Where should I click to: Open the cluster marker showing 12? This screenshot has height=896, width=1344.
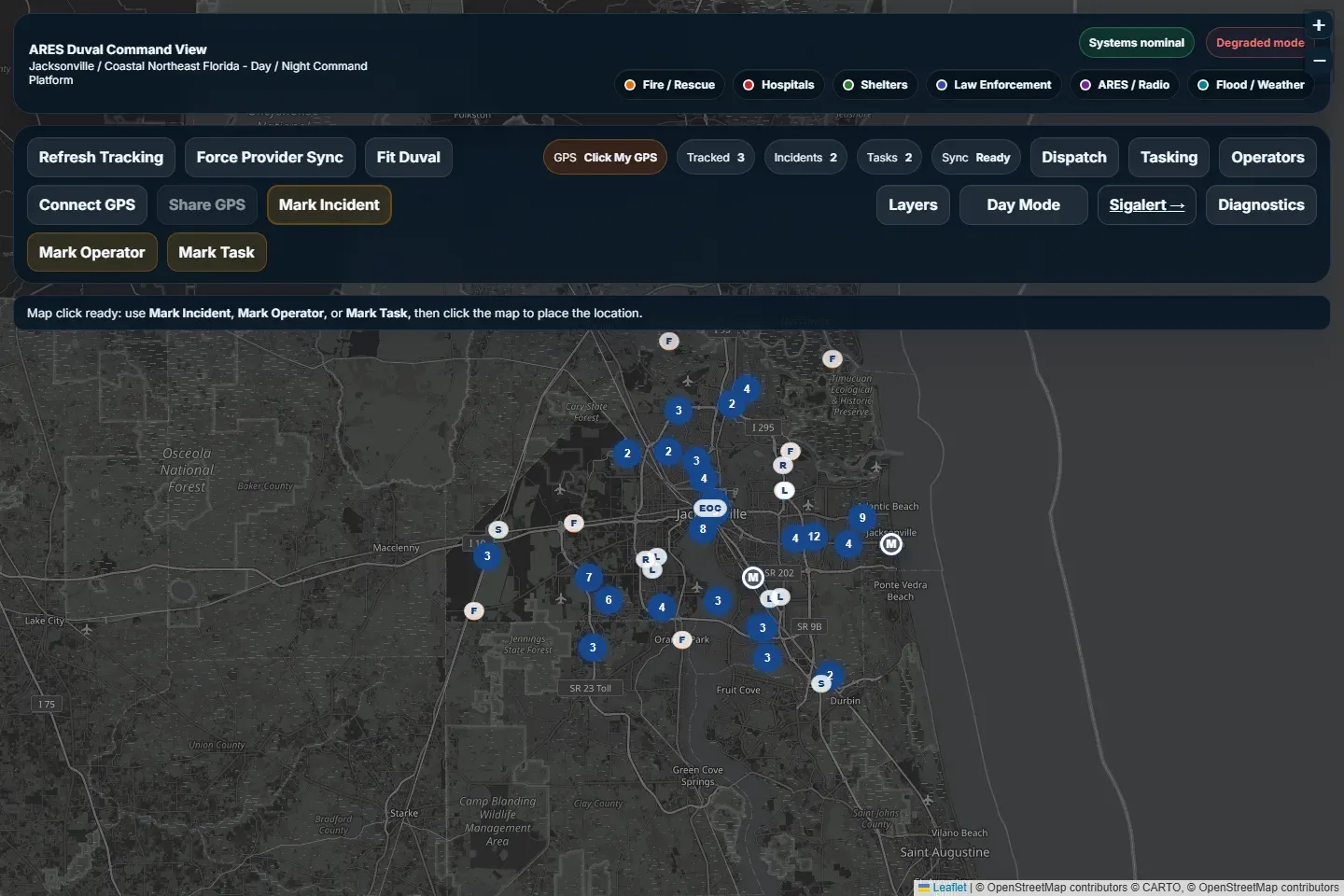[814, 537]
